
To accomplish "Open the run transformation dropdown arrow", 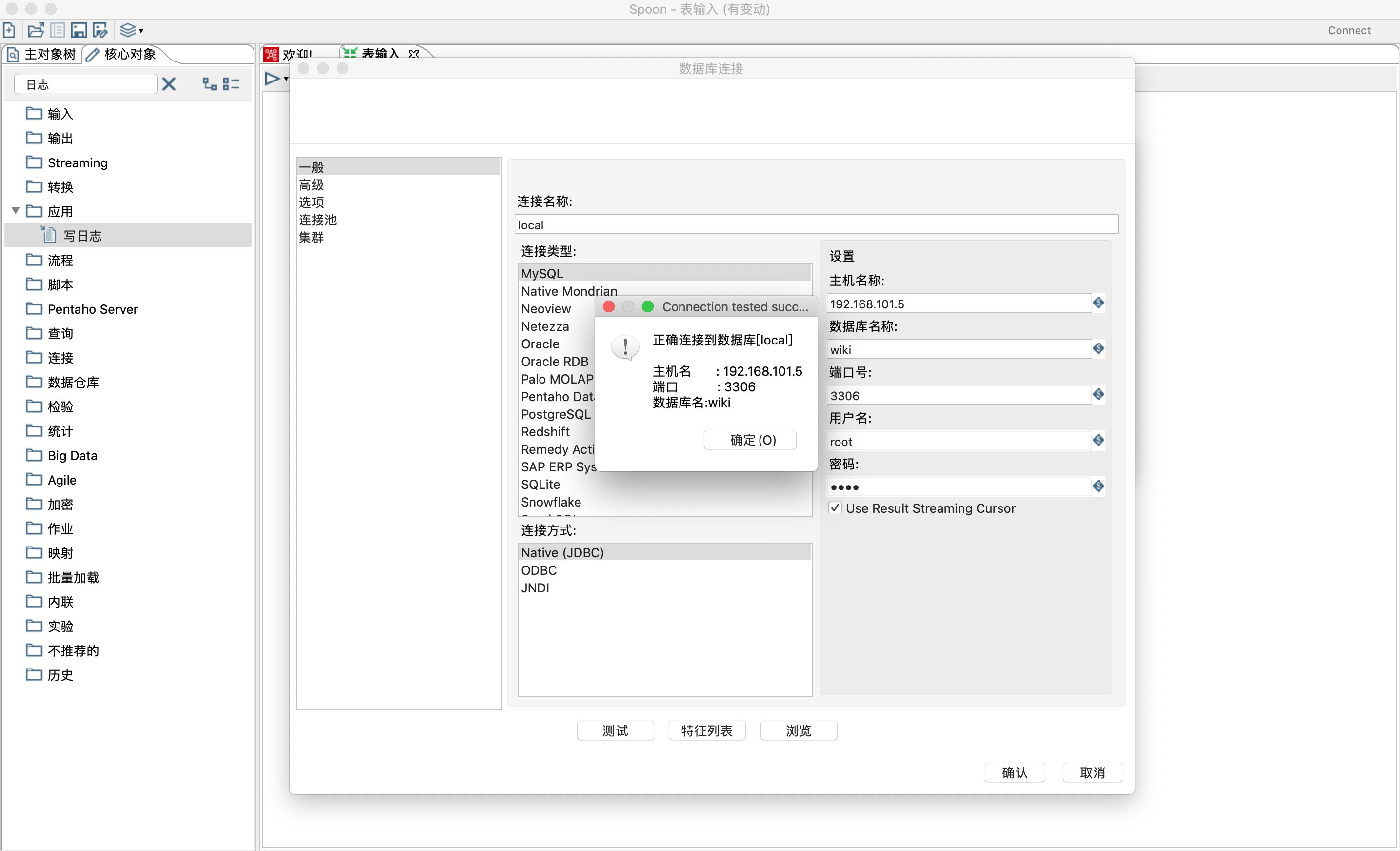I will click(286, 79).
